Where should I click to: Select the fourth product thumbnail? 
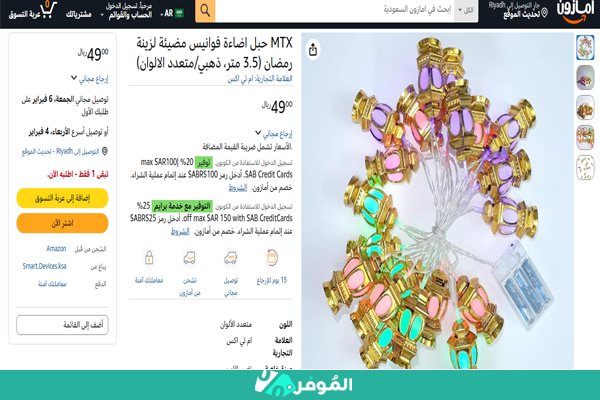[585, 137]
